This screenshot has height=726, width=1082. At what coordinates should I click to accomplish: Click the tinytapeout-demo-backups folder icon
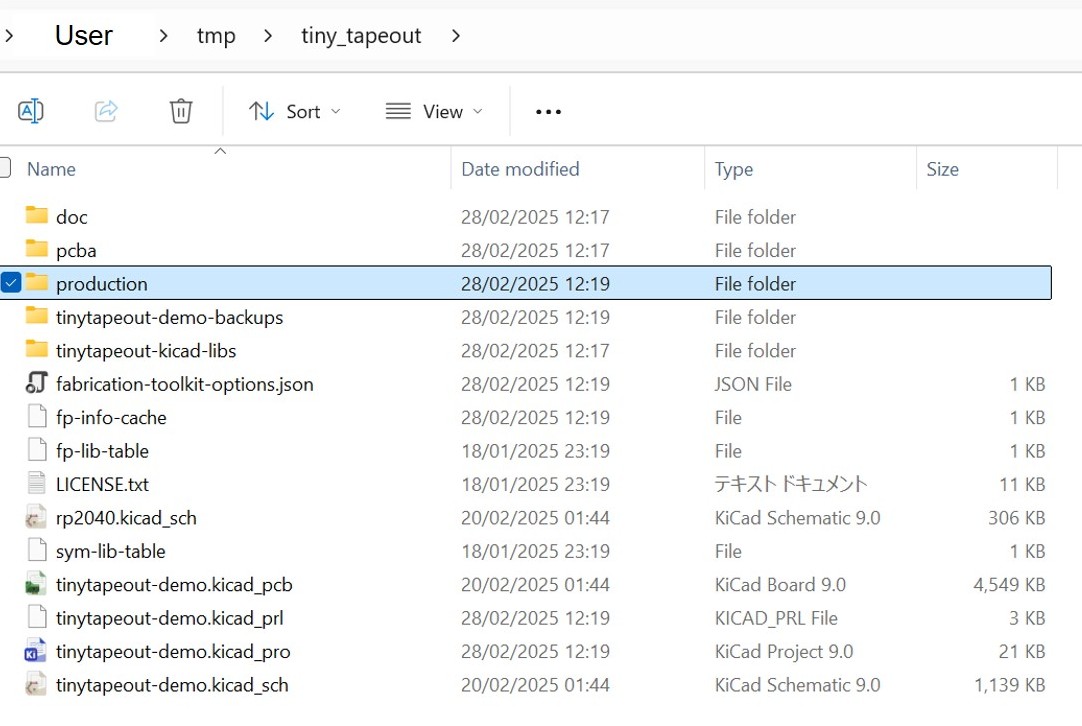pyautogui.click(x=37, y=315)
